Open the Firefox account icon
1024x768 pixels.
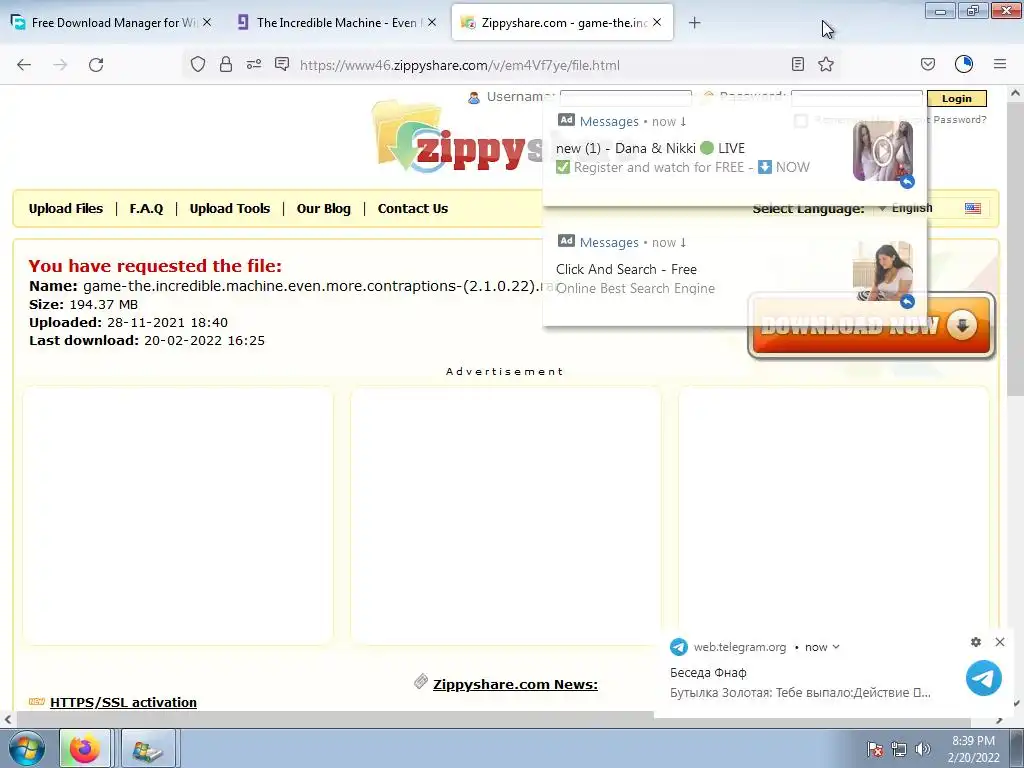click(x=964, y=64)
